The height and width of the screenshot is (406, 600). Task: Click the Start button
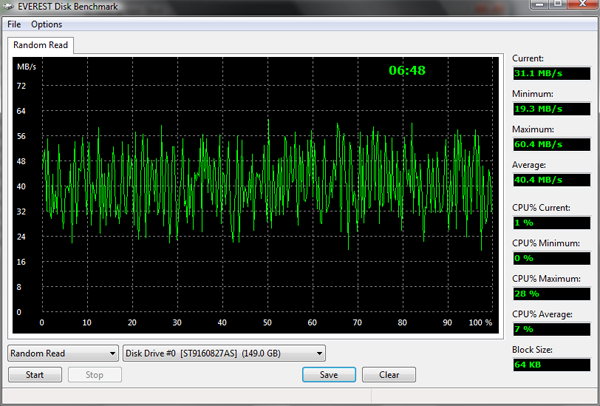coord(35,375)
